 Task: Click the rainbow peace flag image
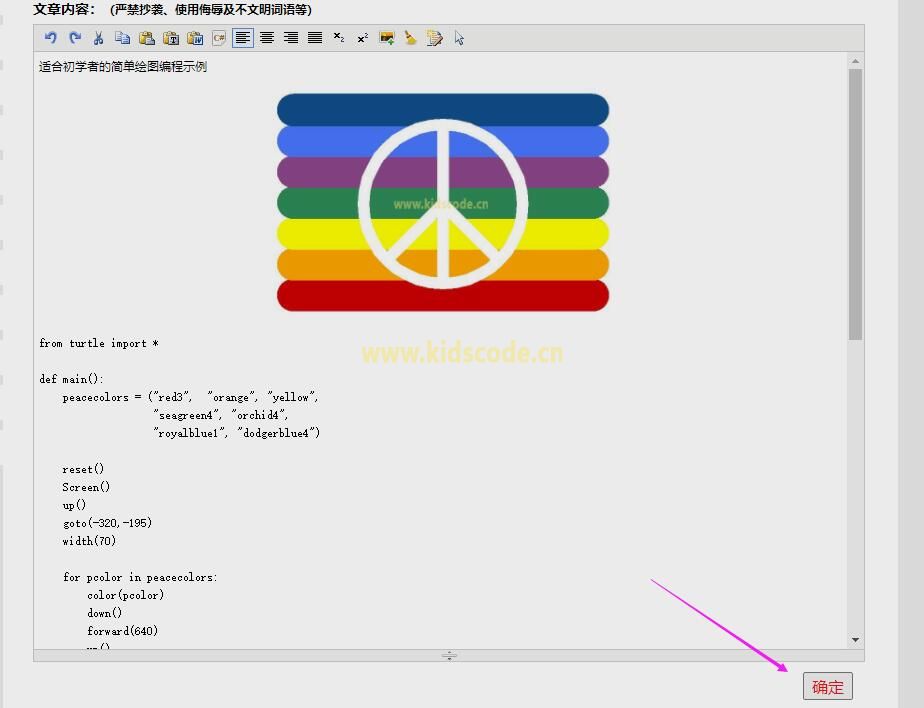pos(443,202)
